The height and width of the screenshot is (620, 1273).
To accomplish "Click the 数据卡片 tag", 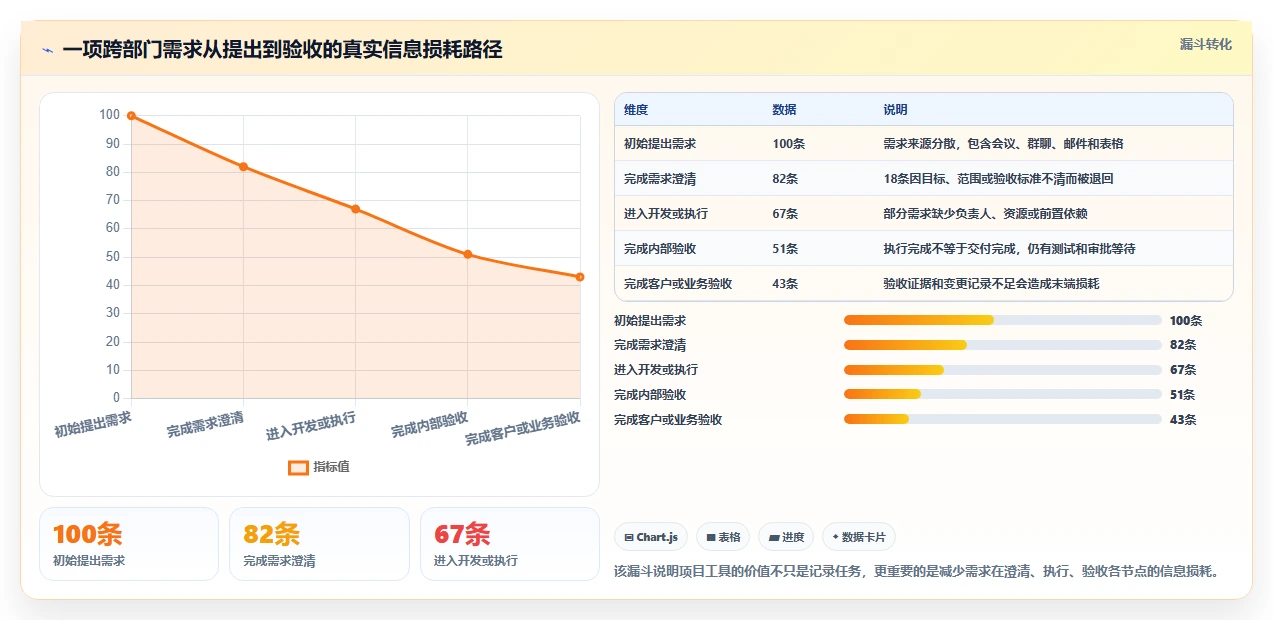I will 859,537.
